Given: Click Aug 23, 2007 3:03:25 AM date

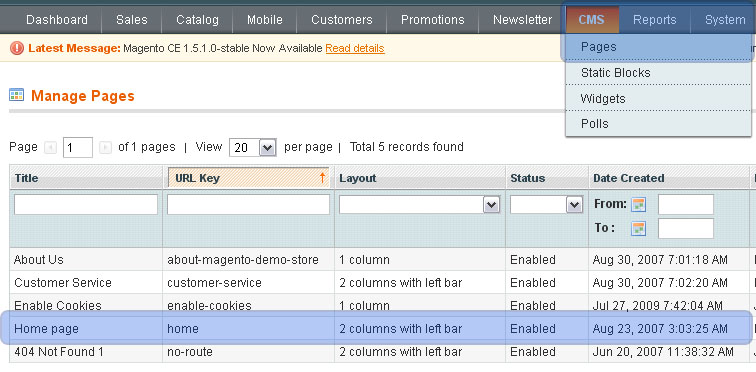Looking at the screenshot, I should pyautogui.click(x=660, y=329).
